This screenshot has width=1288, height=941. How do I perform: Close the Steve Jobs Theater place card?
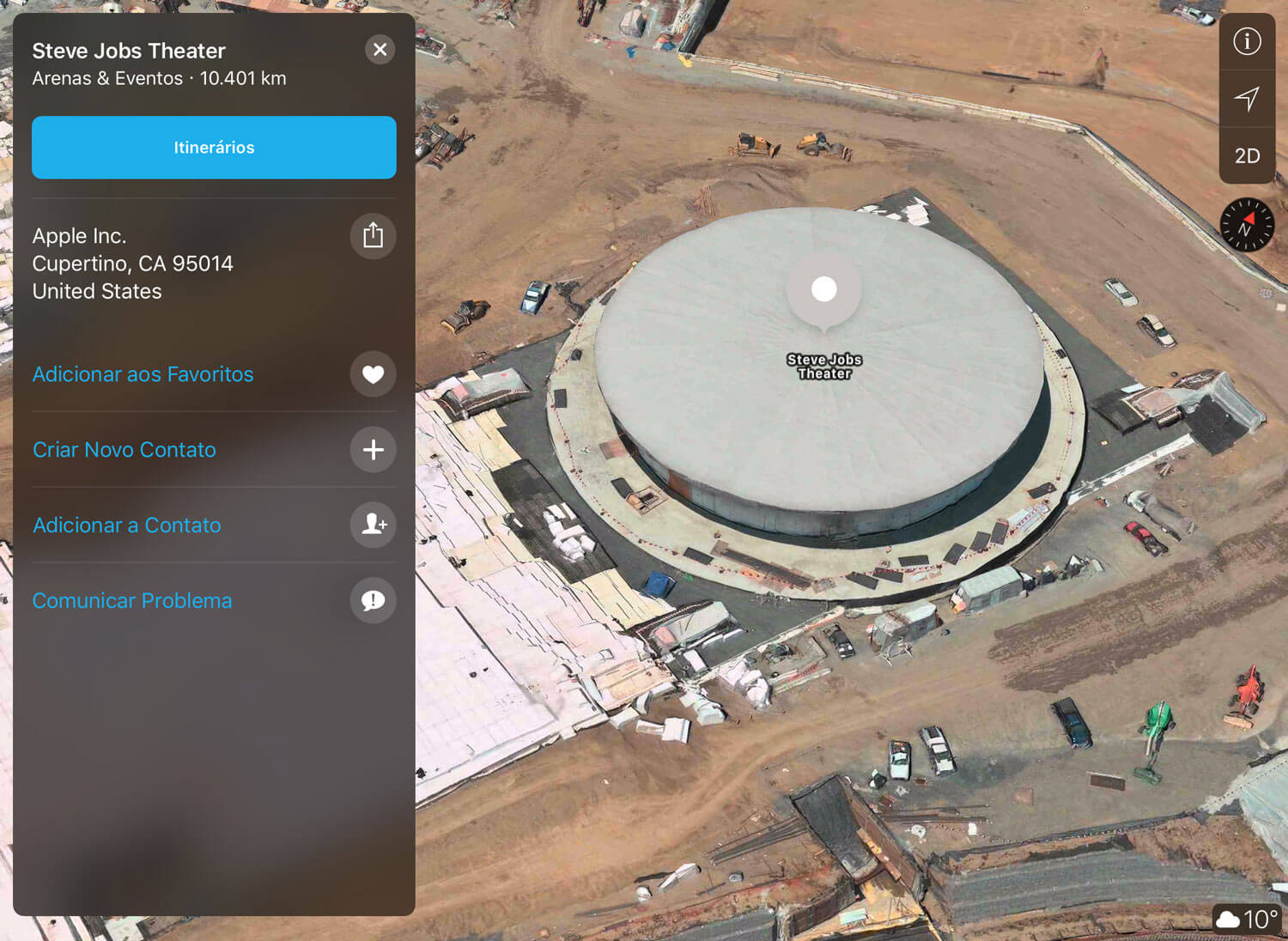click(x=380, y=50)
